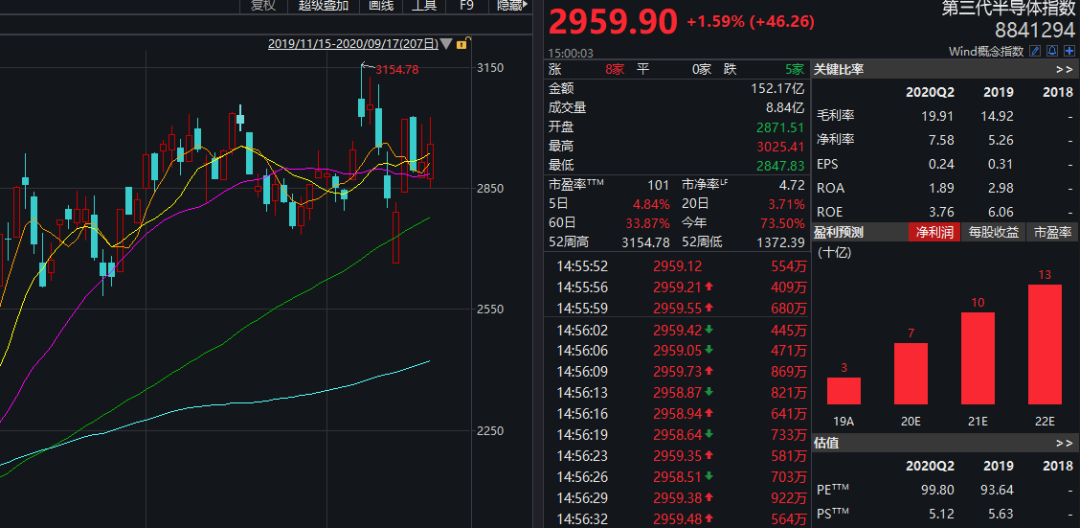The width and height of the screenshot is (1080, 528).
Task: Click the bell alert icon
Action: [x=1052, y=51]
